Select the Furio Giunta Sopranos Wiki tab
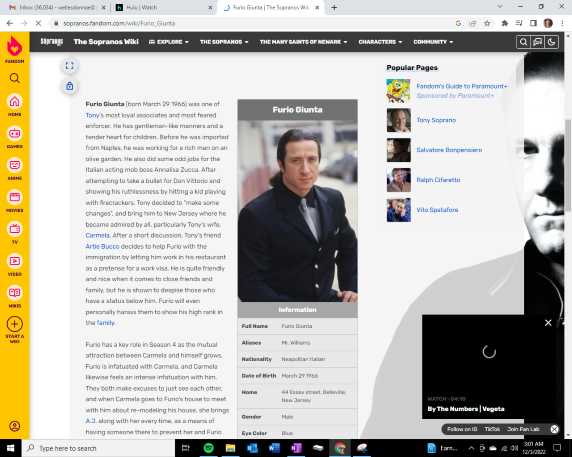Screen dimensions: 572x457 (271, 7)
